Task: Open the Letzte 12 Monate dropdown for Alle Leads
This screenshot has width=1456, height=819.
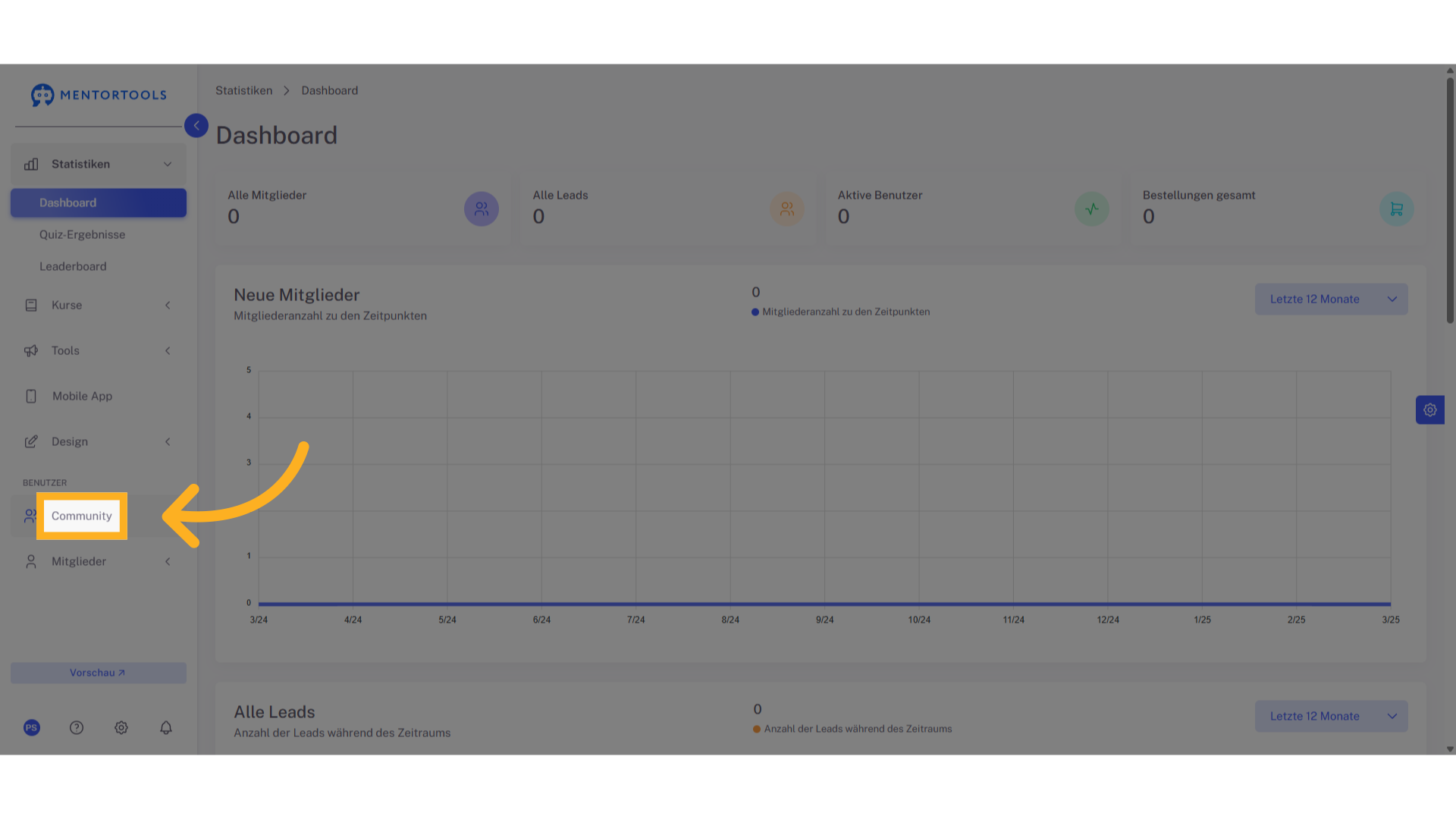Action: coord(1332,717)
